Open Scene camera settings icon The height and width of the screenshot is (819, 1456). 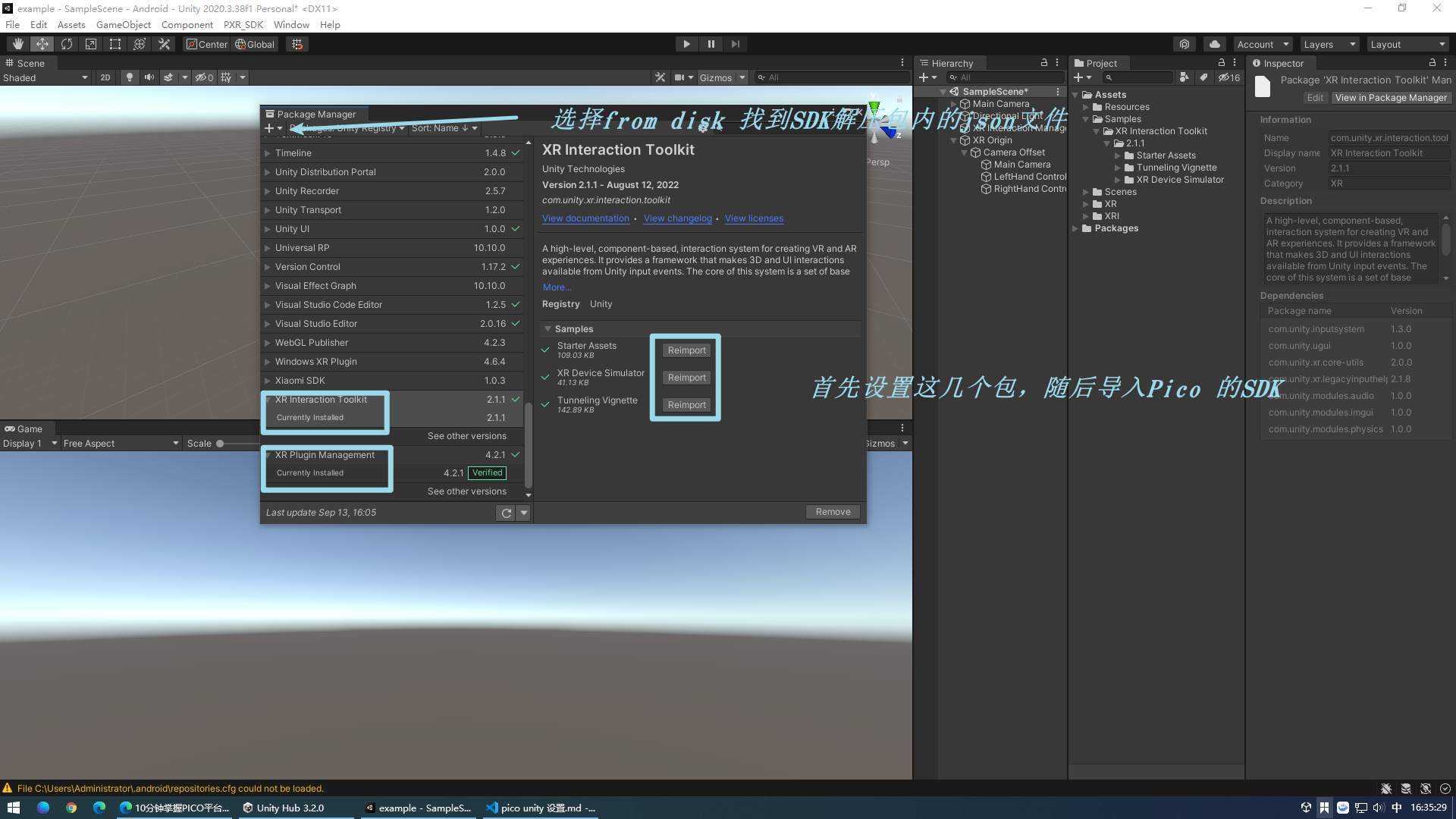[680, 77]
